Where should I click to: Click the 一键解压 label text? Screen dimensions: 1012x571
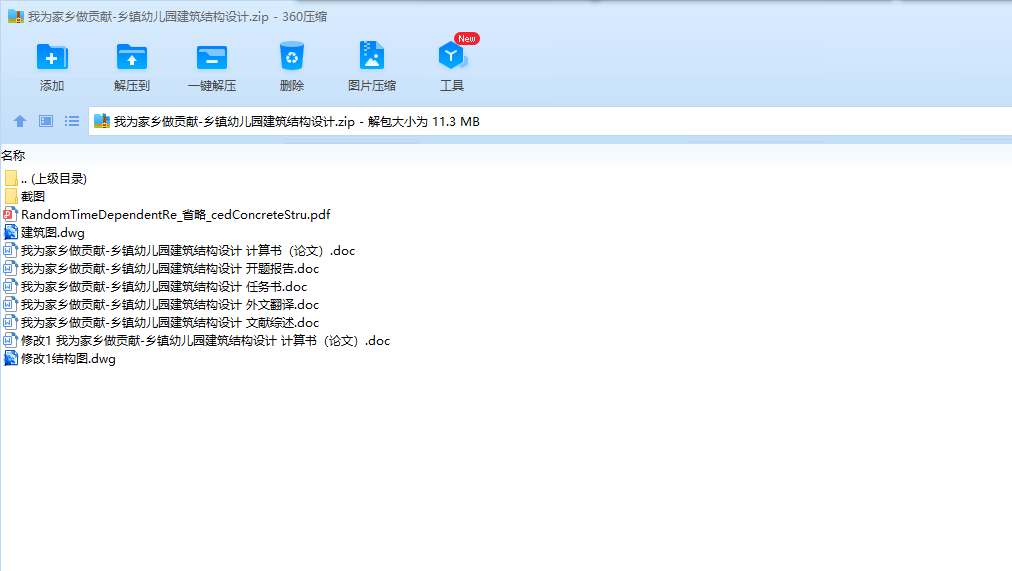tap(212, 86)
